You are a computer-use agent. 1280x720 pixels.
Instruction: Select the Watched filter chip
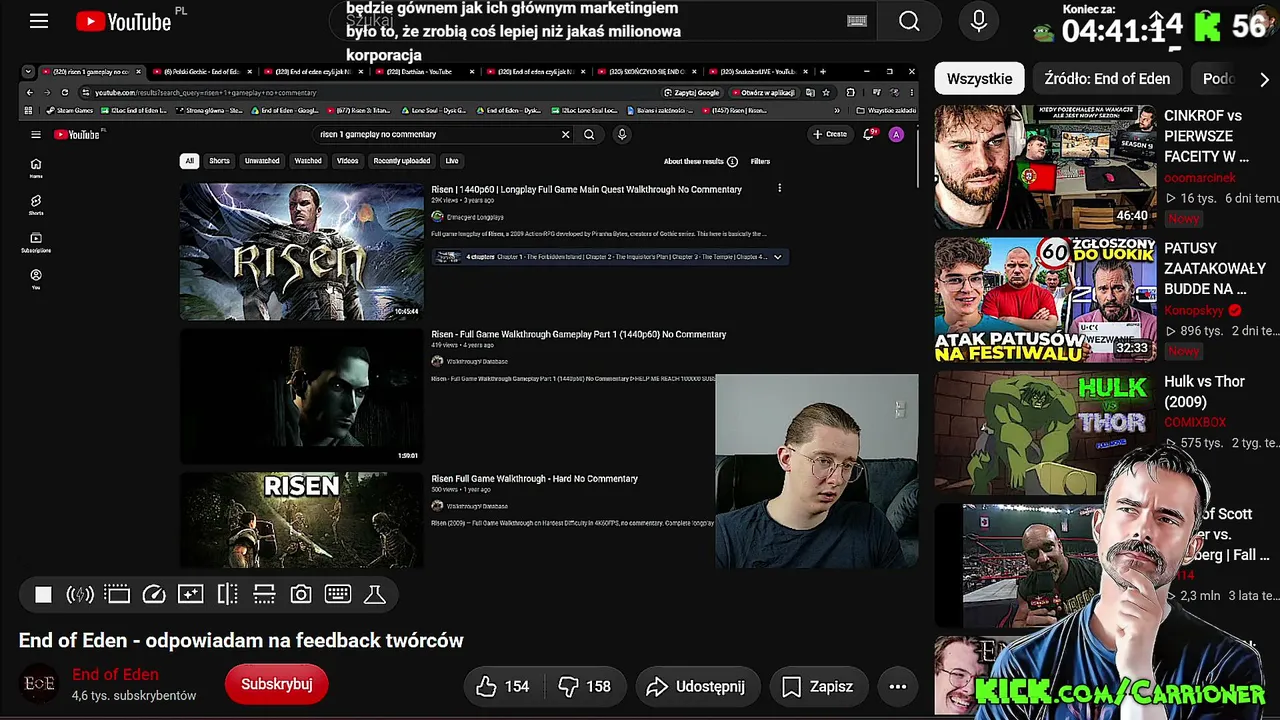click(308, 161)
